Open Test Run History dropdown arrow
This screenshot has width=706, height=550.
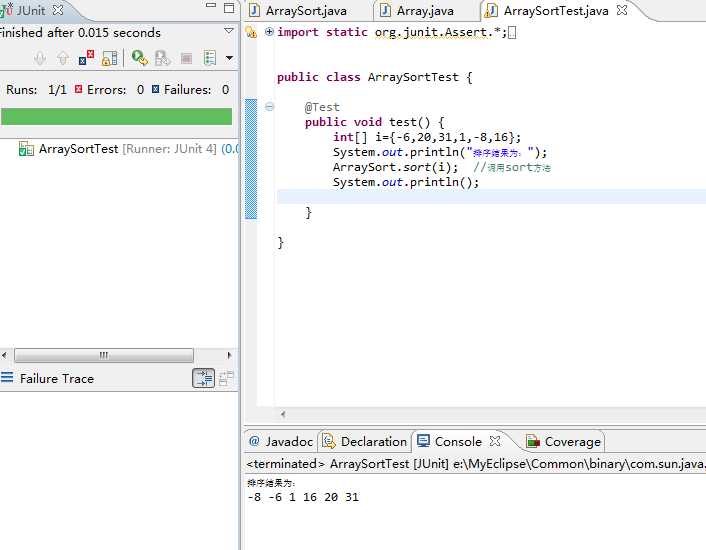click(x=229, y=58)
